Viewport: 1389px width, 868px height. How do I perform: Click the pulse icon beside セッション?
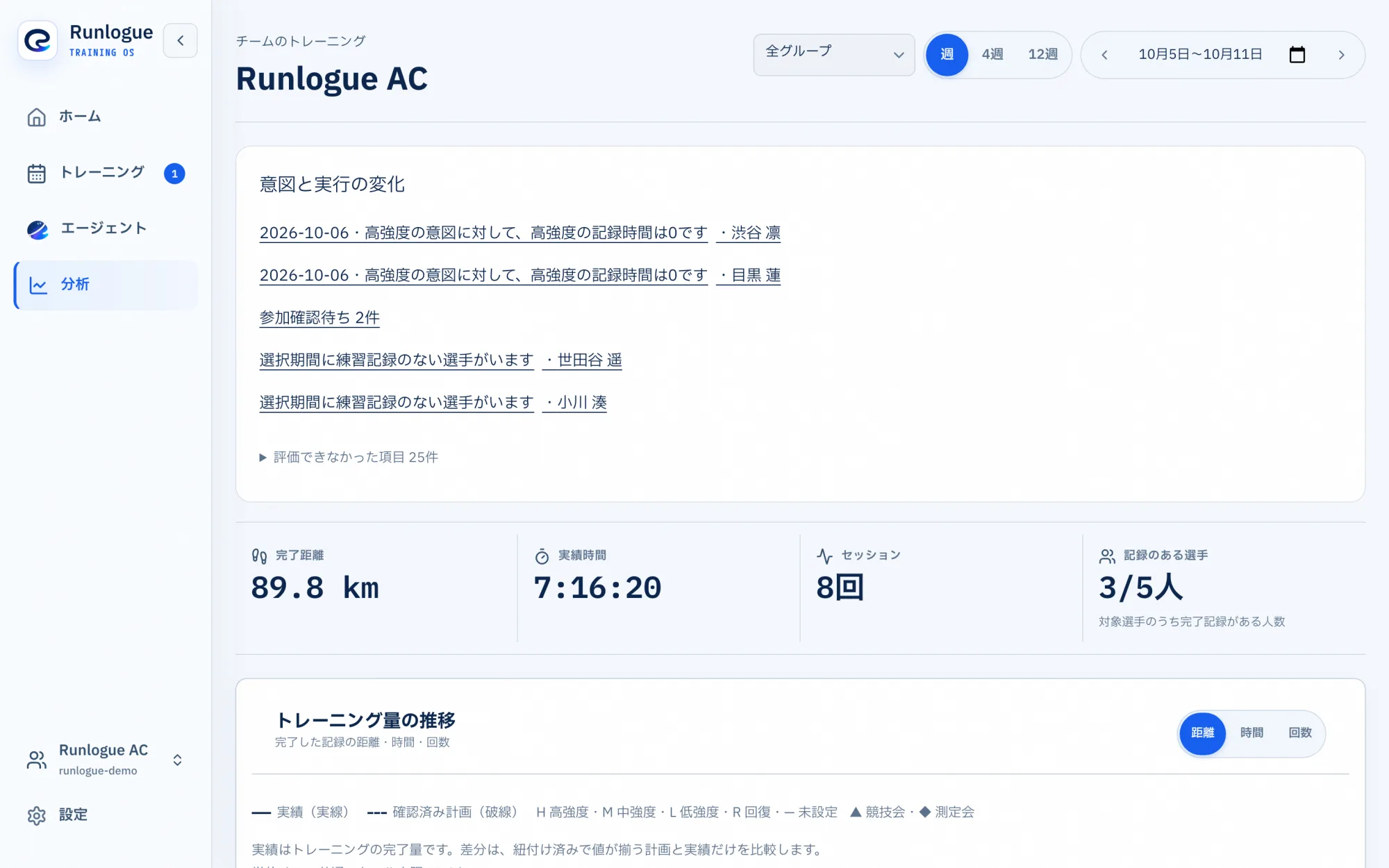(824, 556)
